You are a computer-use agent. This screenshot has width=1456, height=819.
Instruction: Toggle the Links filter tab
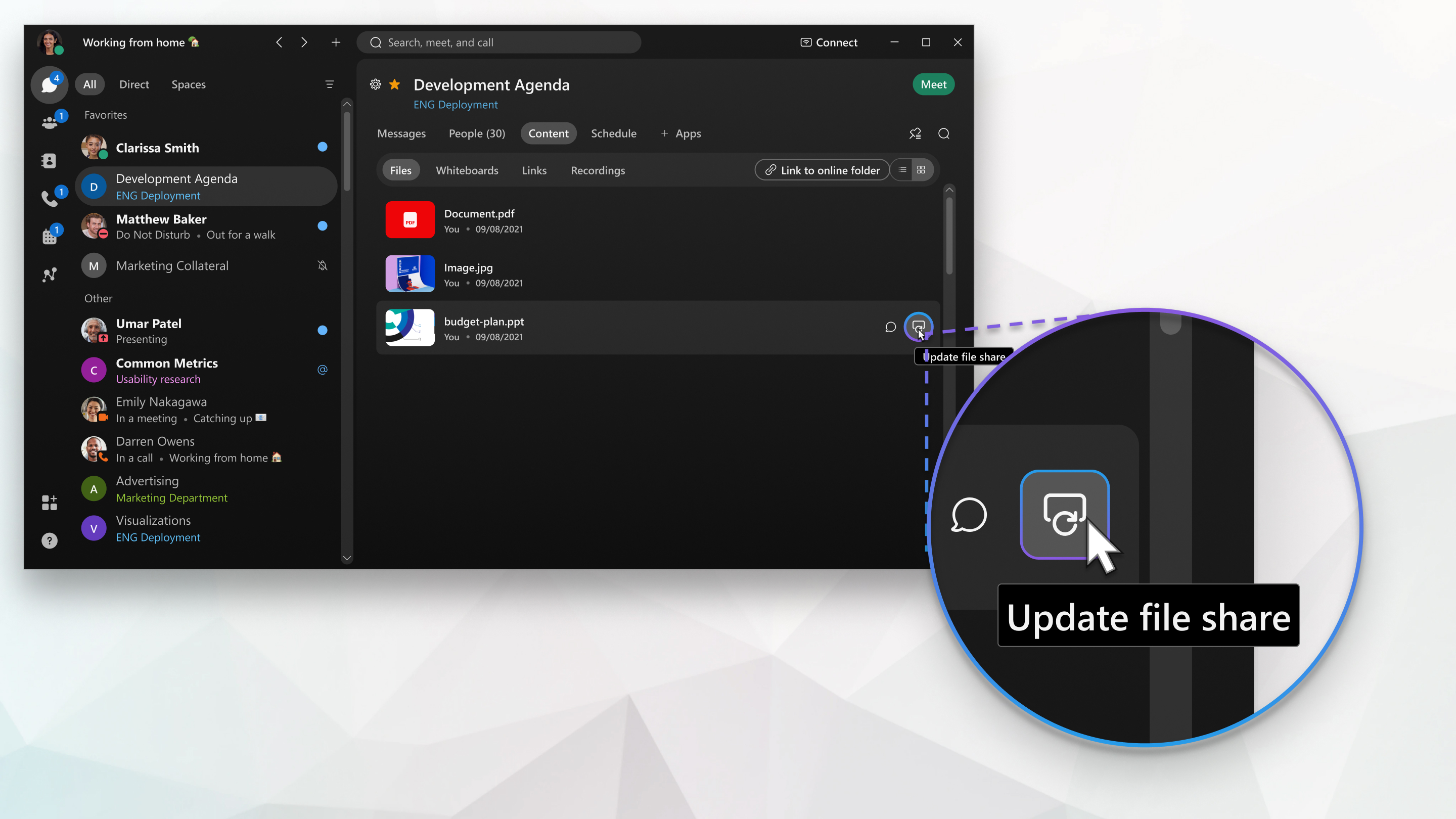pyautogui.click(x=534, y=170)
